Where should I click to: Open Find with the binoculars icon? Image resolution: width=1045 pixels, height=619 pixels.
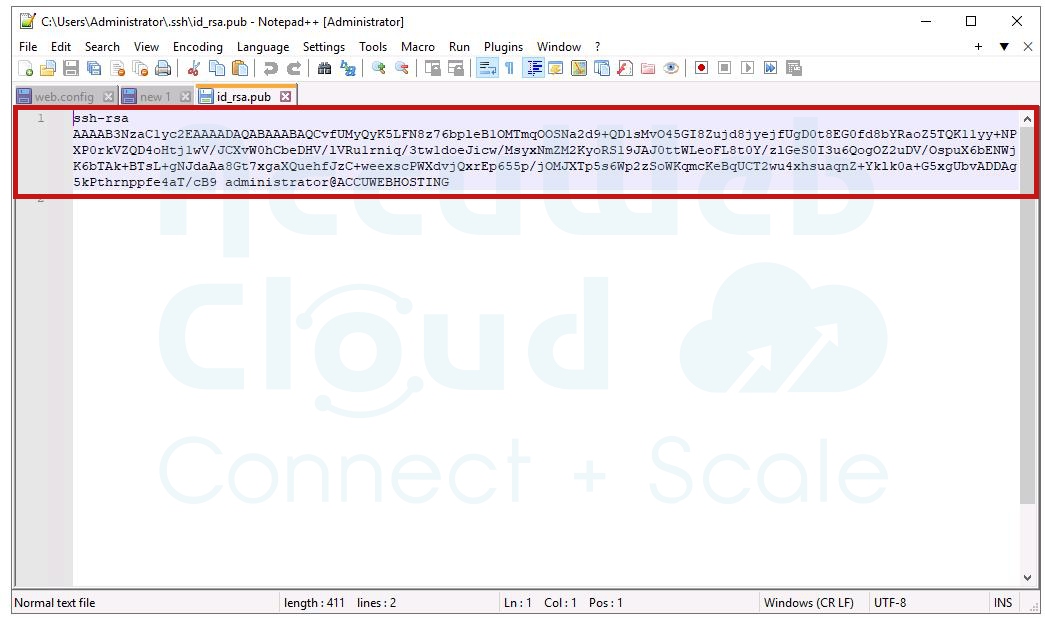pos(324,68)
